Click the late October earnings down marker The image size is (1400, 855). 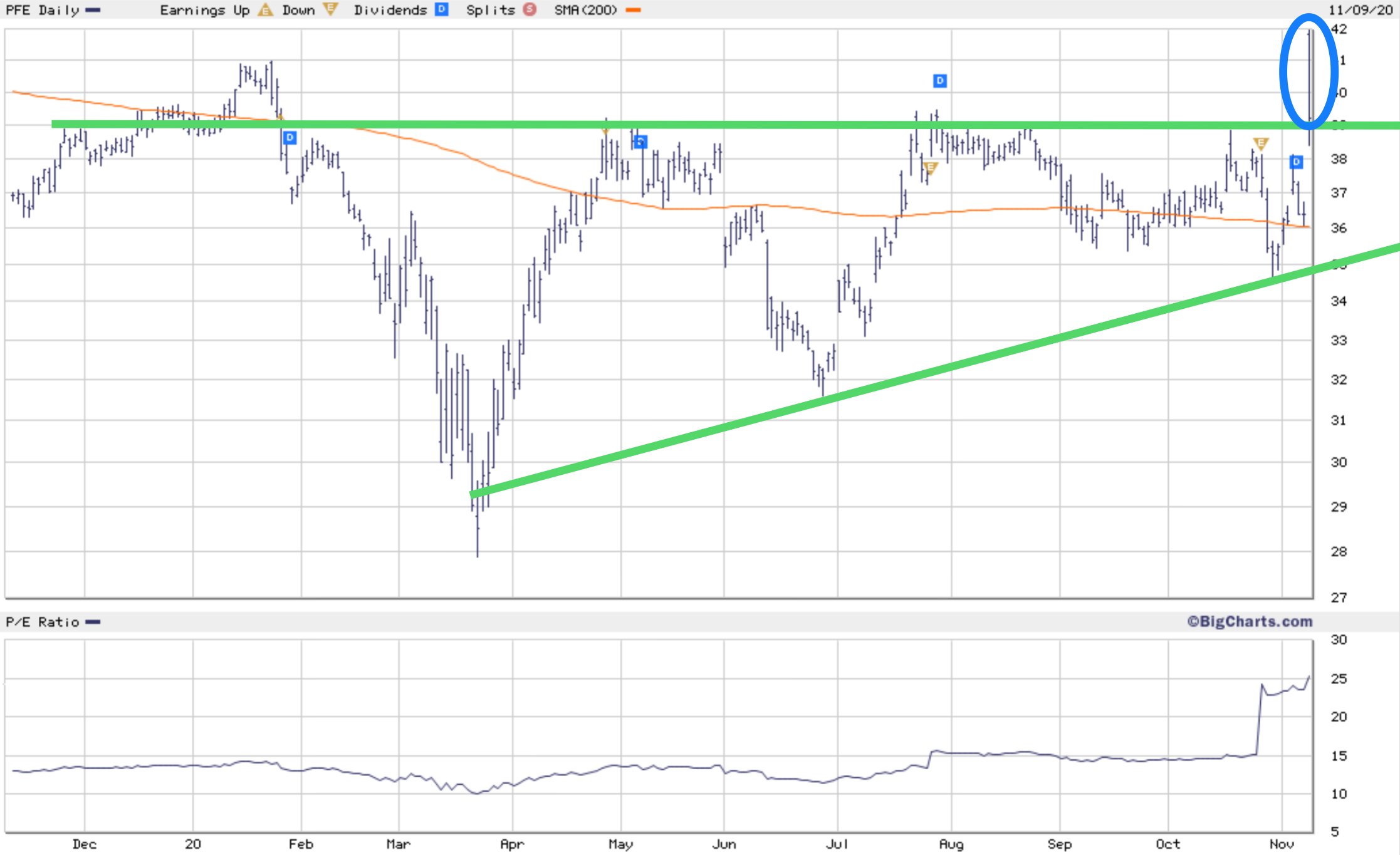pos(1260,144)
